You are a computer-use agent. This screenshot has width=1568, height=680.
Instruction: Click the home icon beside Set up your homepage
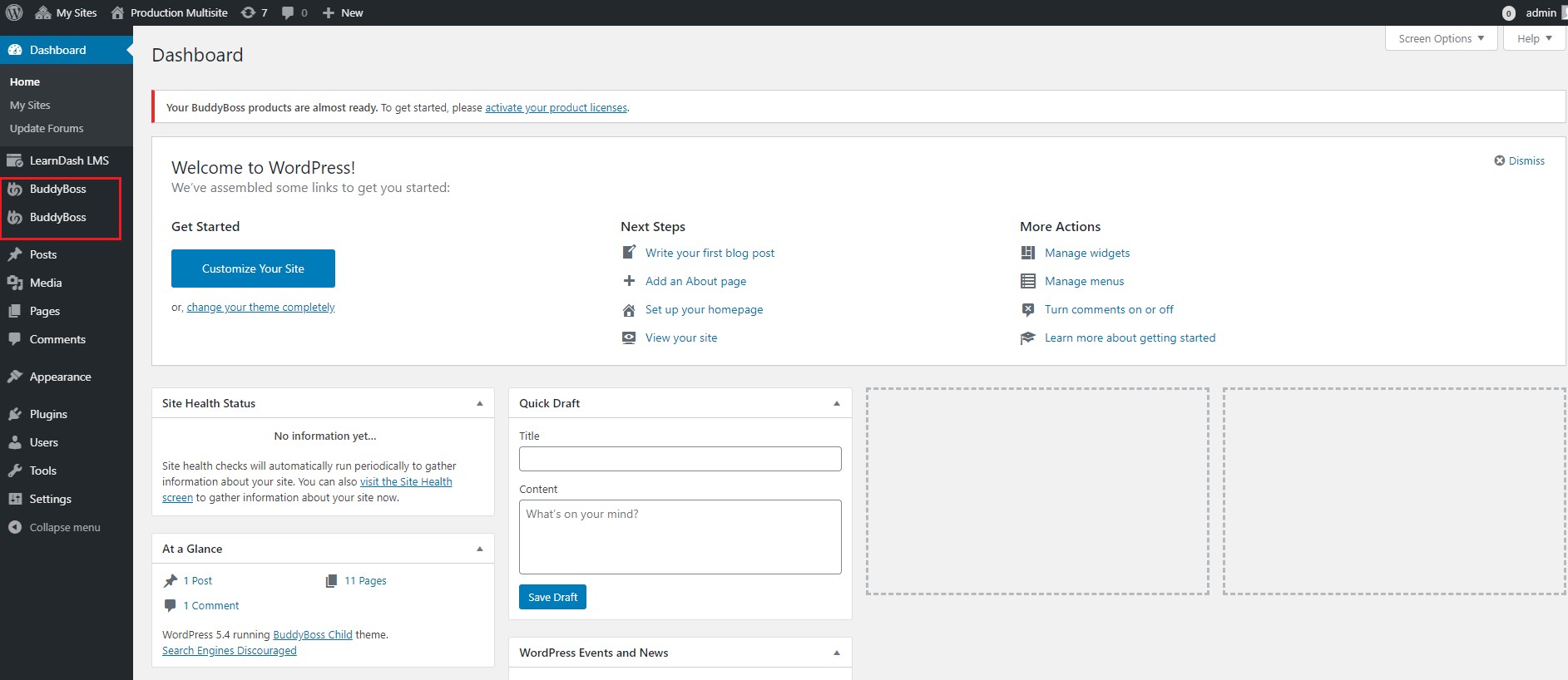click(629, 309)
